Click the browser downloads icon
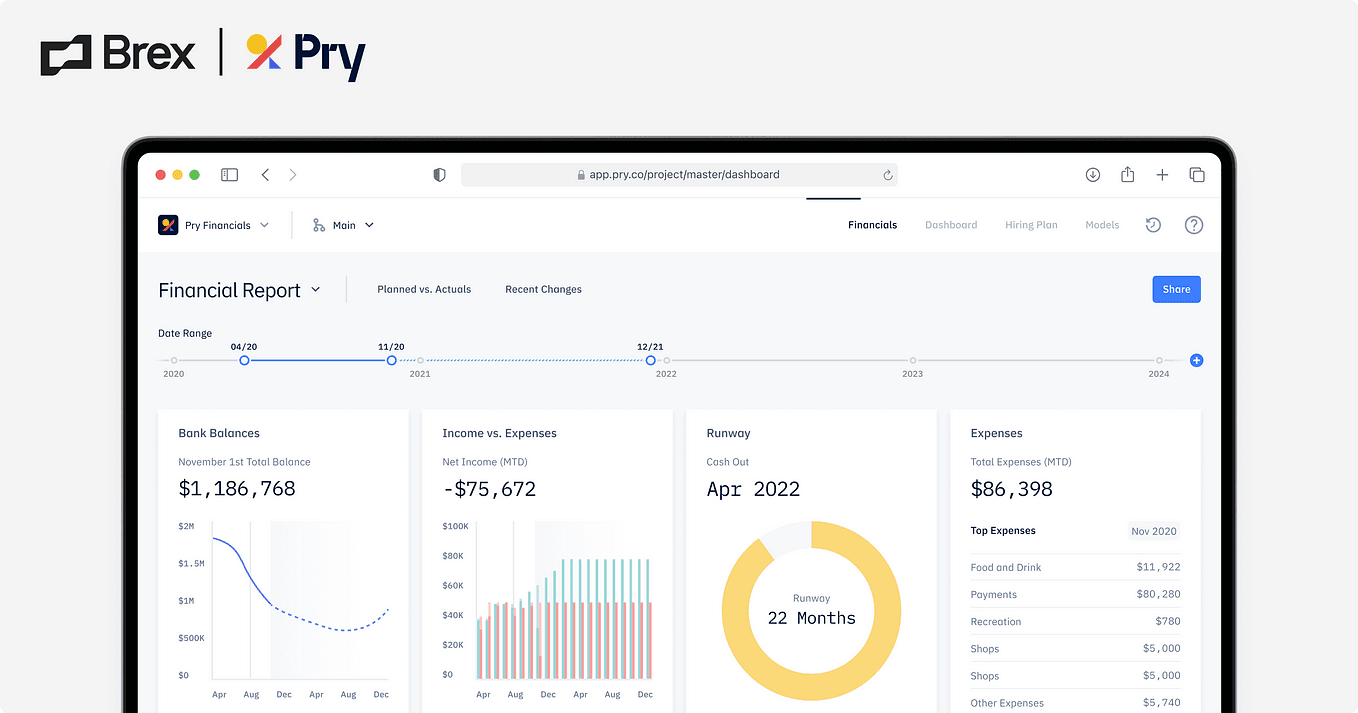The height and width of the screenshot is (713, 1358). tap(1092, 174)
